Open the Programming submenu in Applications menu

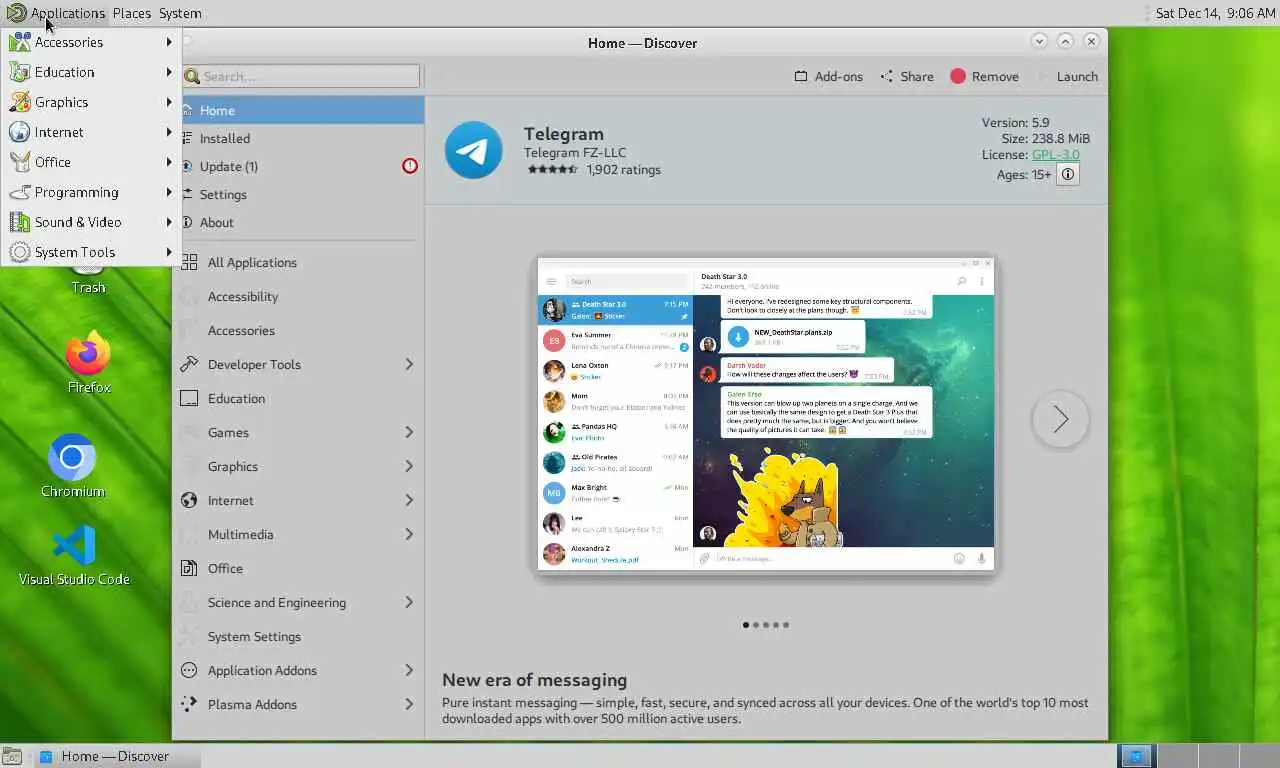pos(91,192)
